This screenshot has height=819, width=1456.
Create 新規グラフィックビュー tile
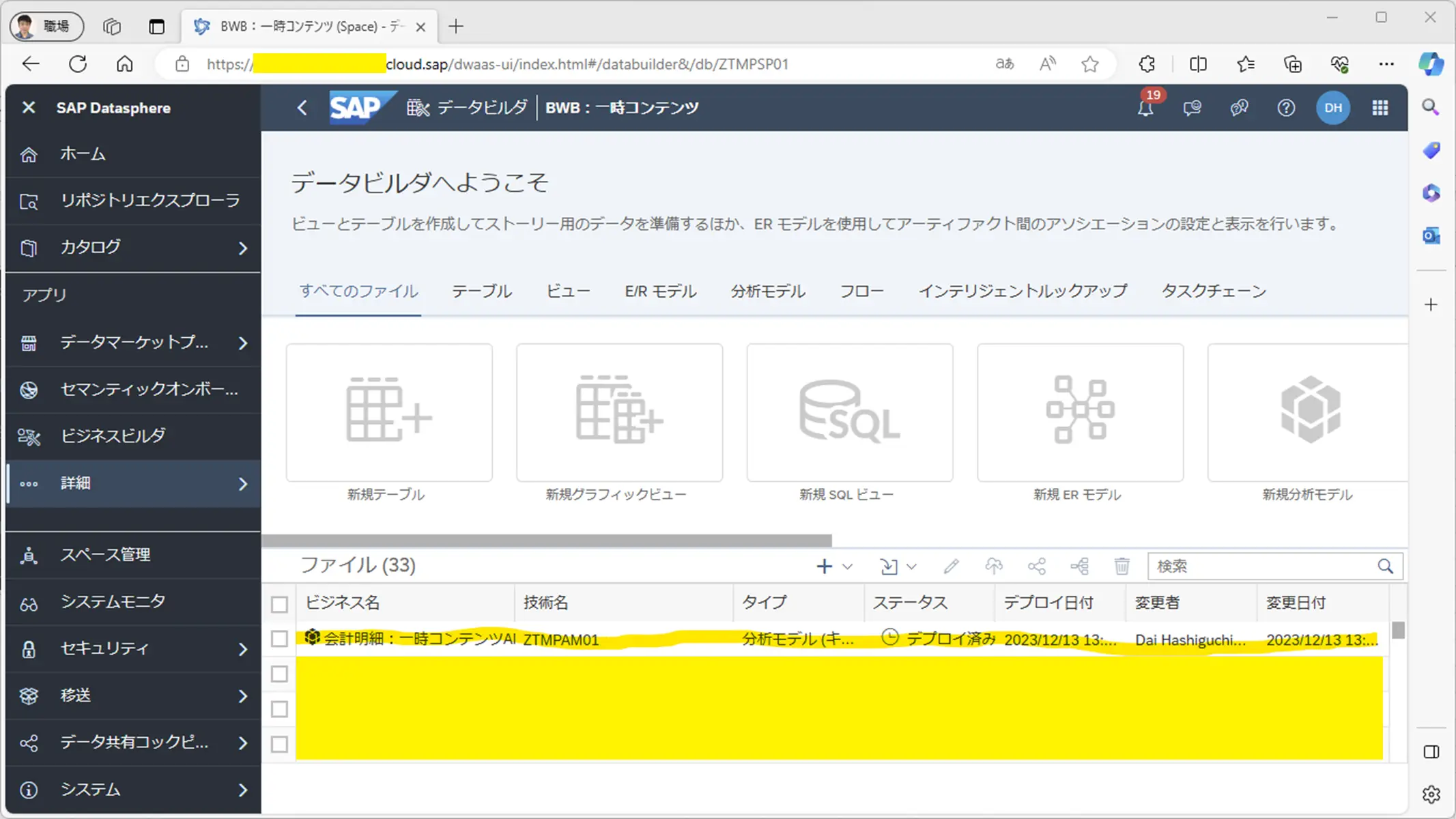coord(619,412)
